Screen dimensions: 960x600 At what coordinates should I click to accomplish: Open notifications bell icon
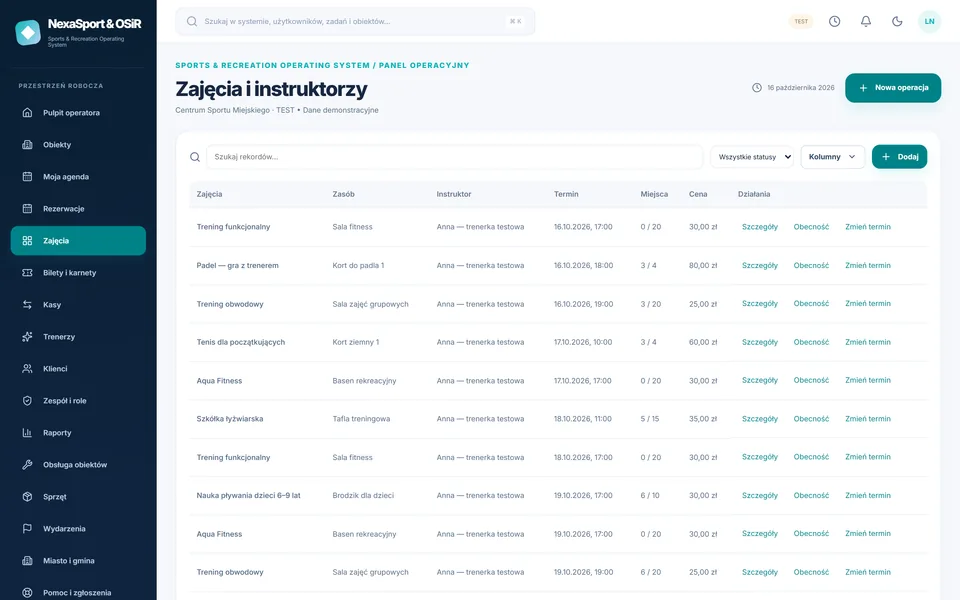coord(866,21)
